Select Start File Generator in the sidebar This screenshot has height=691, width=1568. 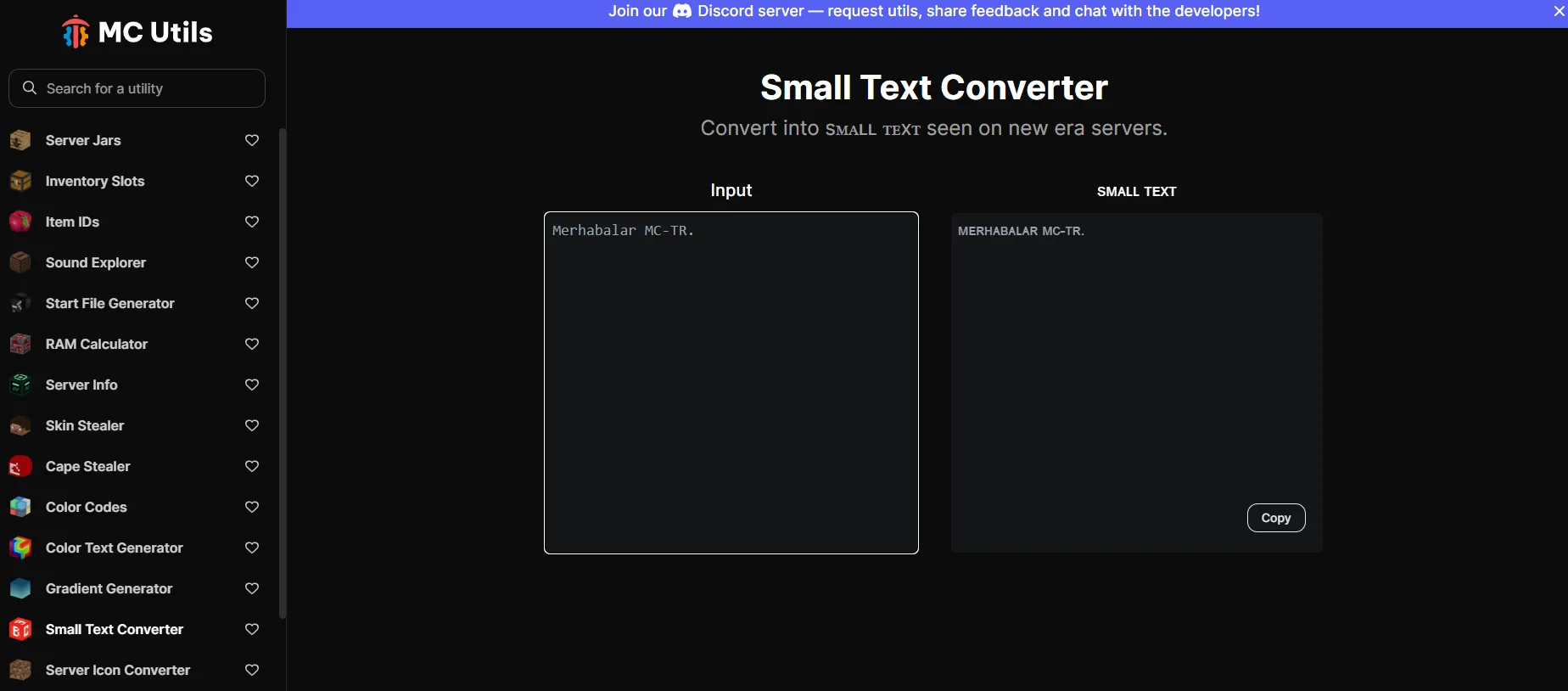coord(110,303)
